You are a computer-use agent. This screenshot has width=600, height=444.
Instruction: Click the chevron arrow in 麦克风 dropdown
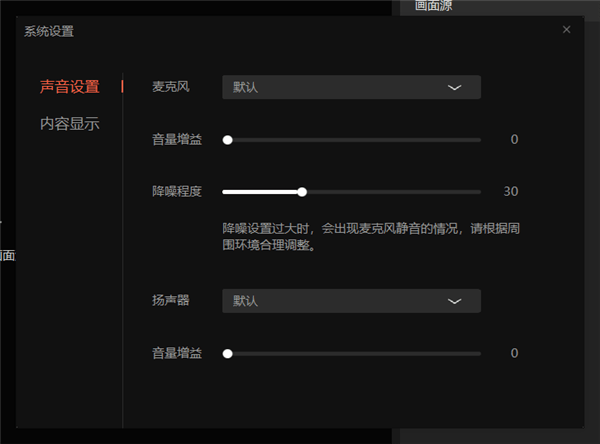point(454,88)
